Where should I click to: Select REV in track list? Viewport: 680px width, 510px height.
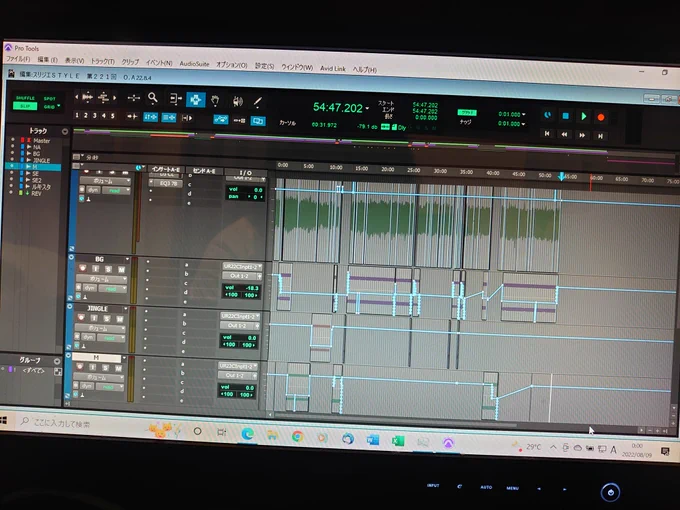(x=36, y=193)
